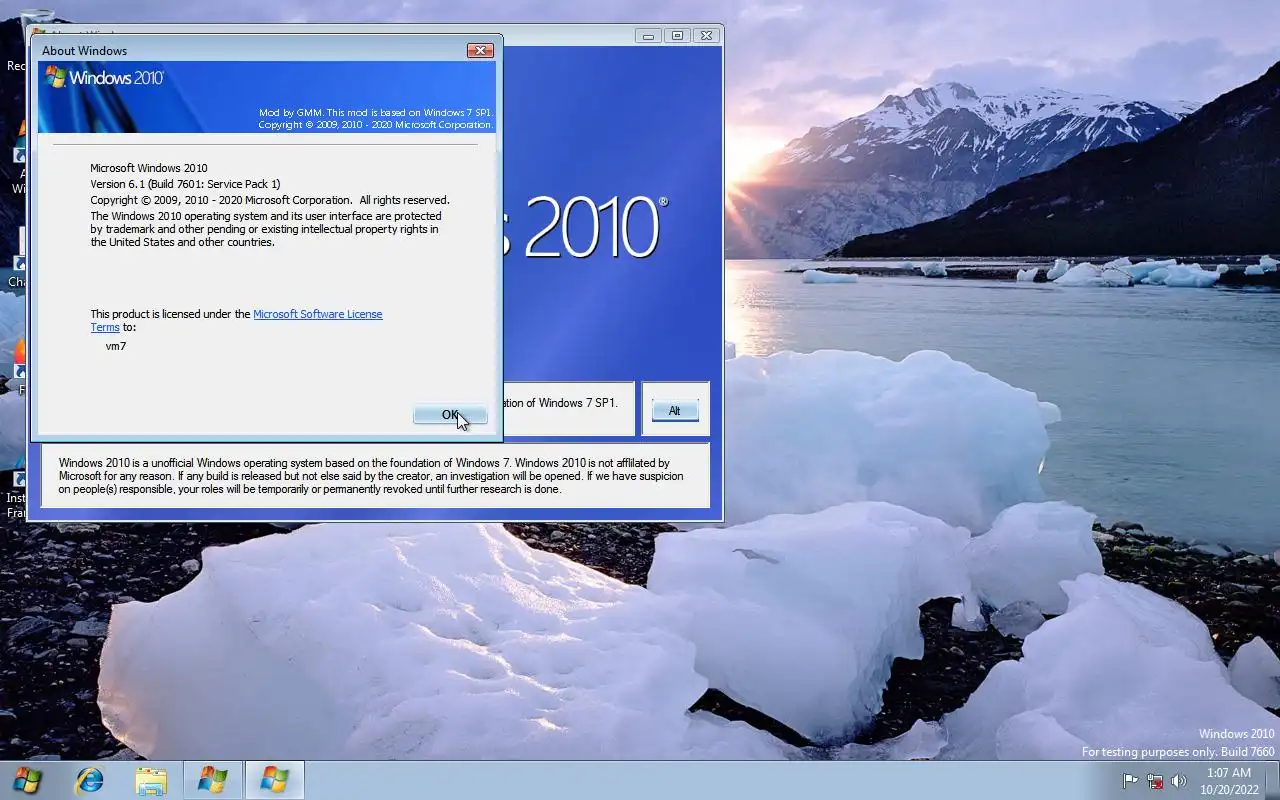Open the Microsoft Software License Terms link
The width and height of the screenshot is (1280, 800).
click(x=317, y=314)
